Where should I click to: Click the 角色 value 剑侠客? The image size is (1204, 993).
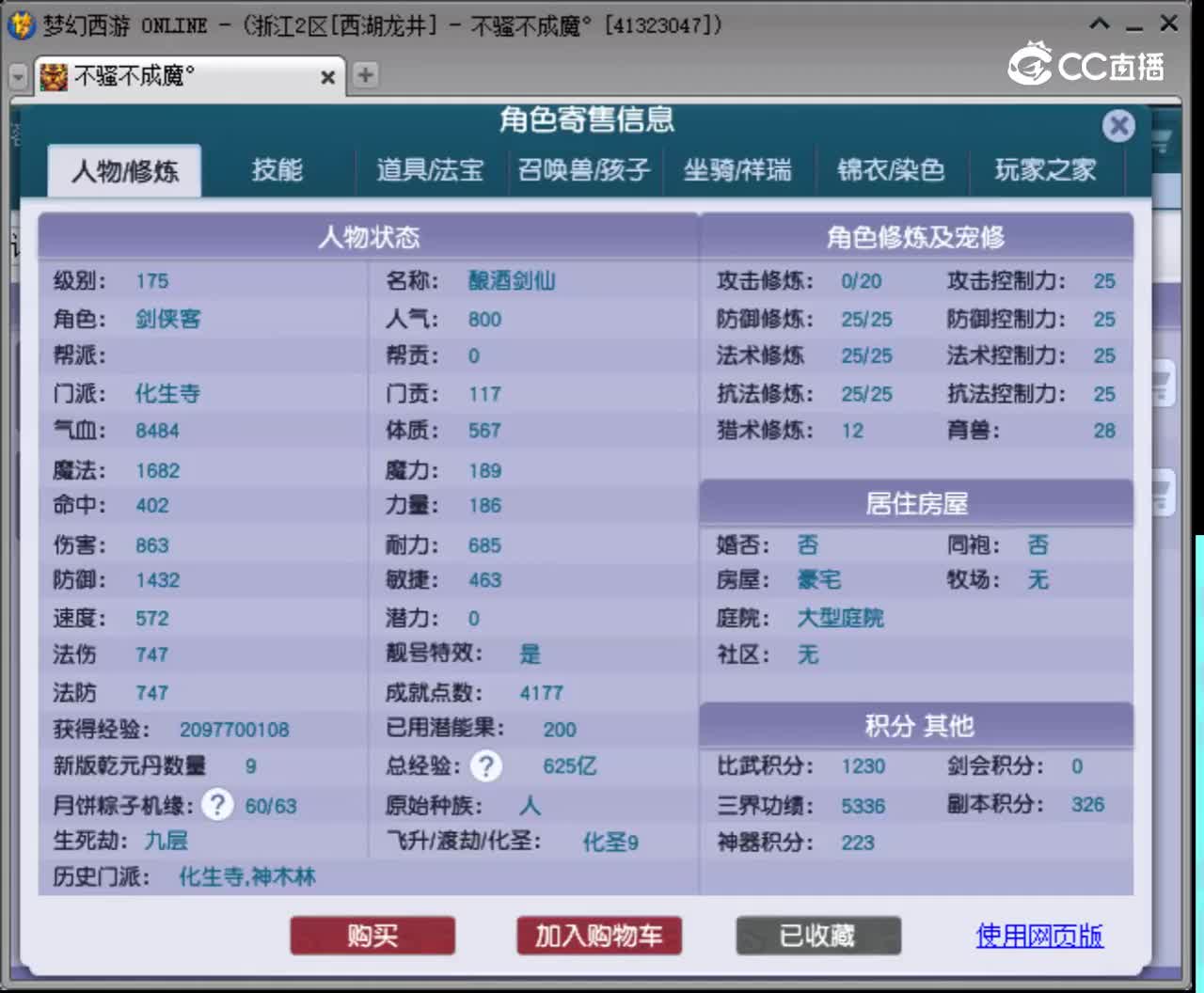168,319
